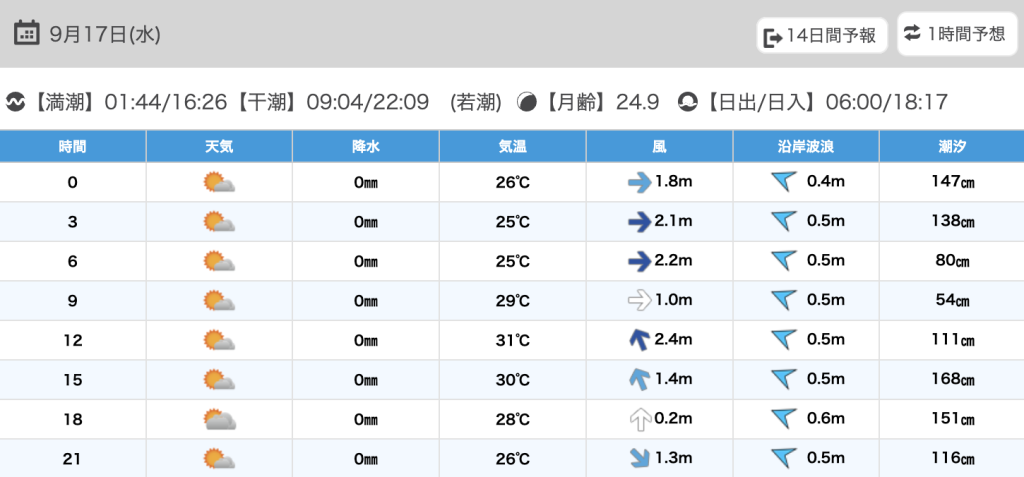
Task: Click the 168㎝ tide value at 15時
Action: (x=951, y=380)
